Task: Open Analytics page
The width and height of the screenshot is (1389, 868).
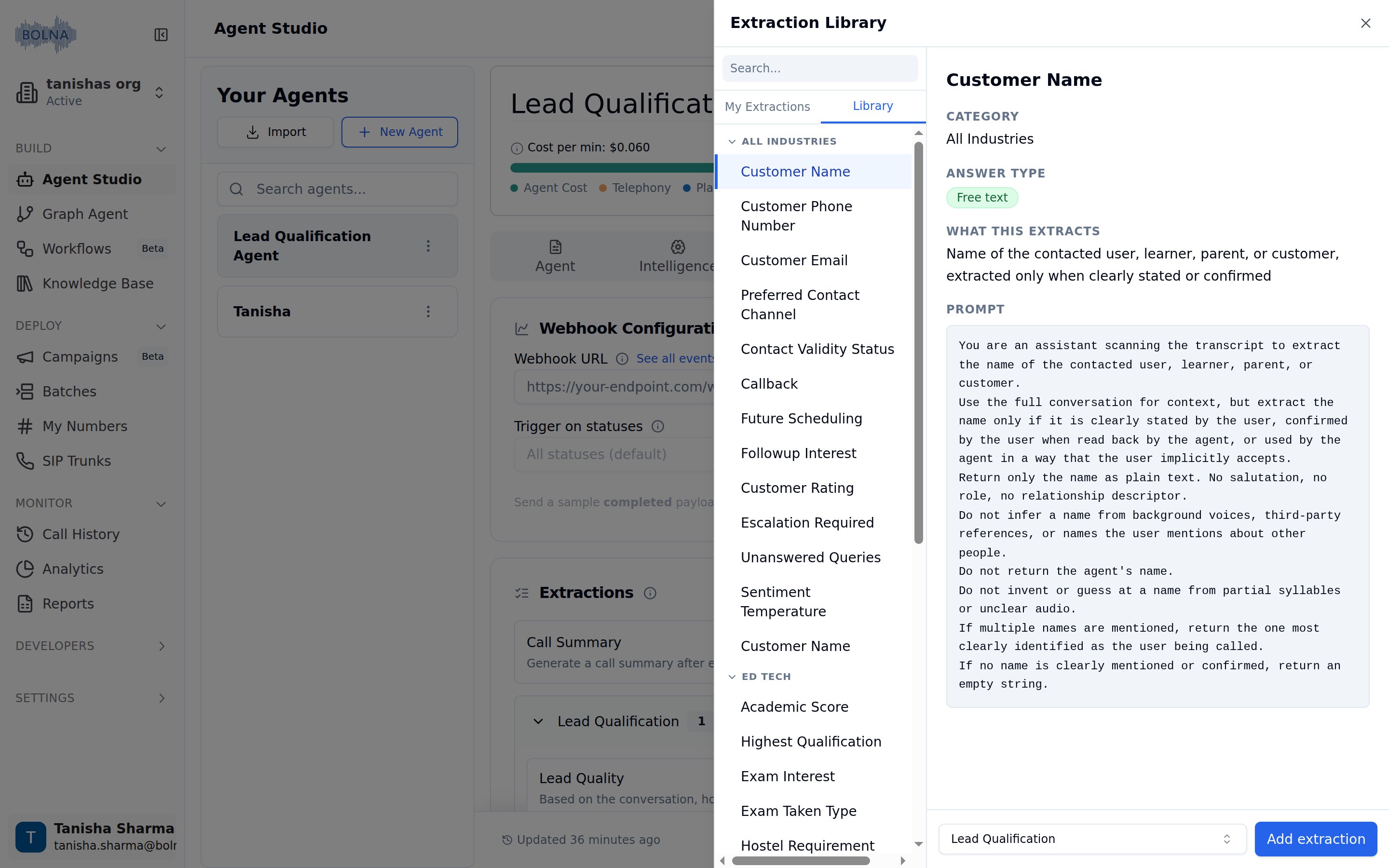Action: (92, 569)
